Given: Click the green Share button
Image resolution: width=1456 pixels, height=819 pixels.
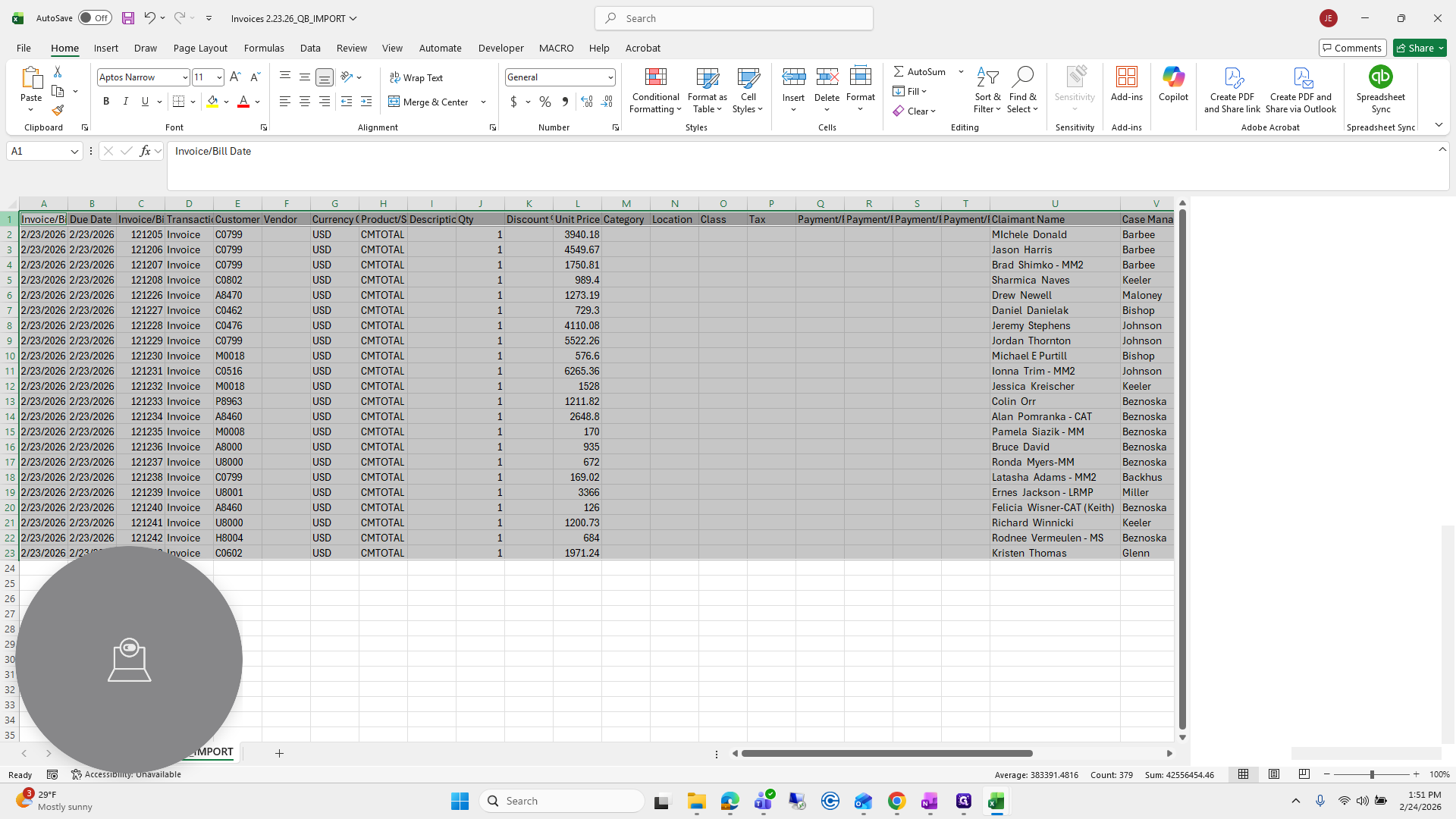Looking at the screenshot, I should tap(1420, 48).
